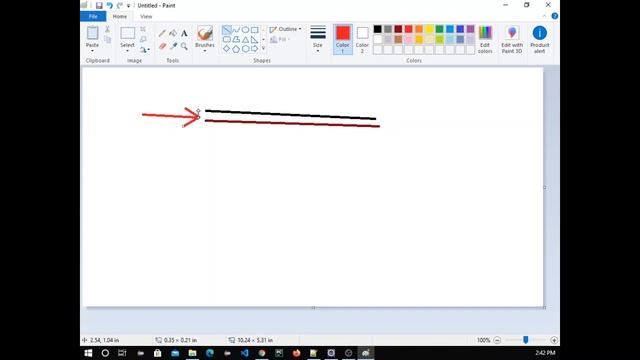The height and width of the screenshot is (360, 640).
Task: Activate Color 1 selector
Action: pyautogui.click(x=343, y=39)
